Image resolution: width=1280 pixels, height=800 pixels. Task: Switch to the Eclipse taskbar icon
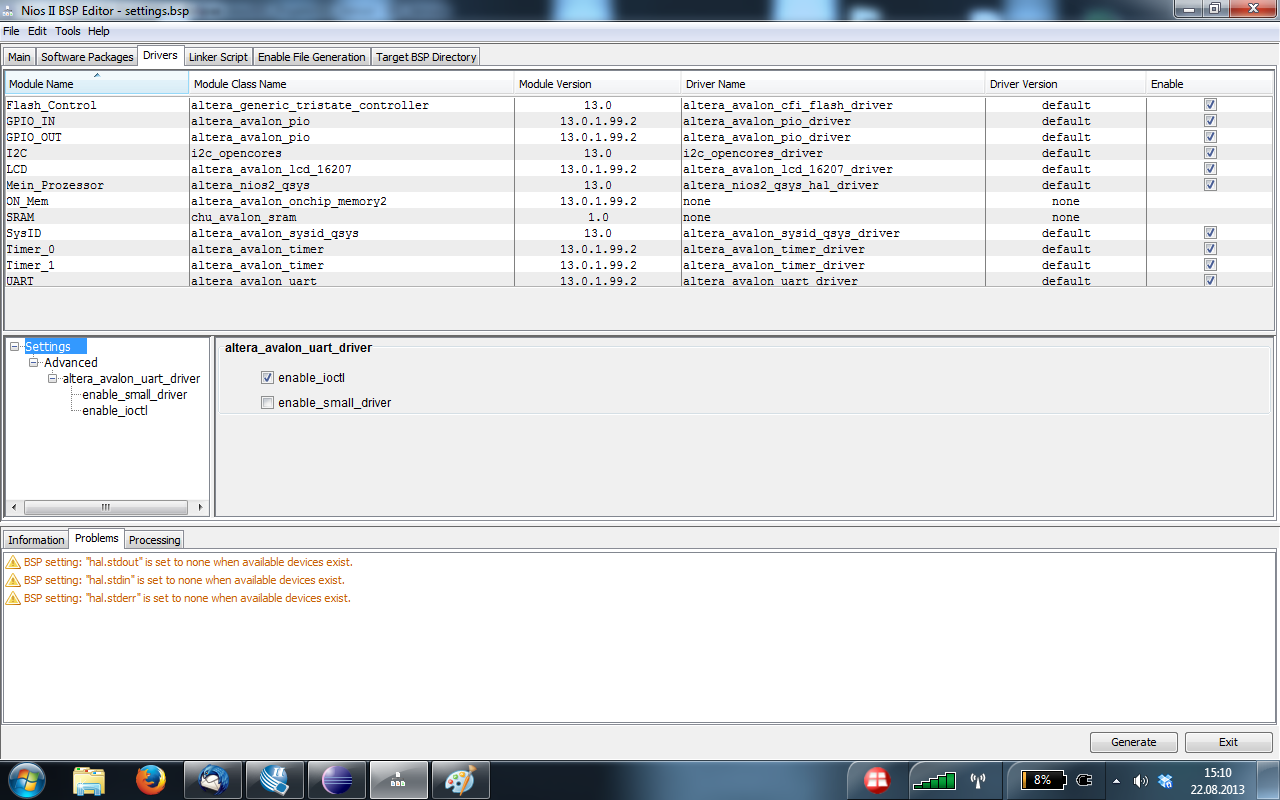click(337, 779)
